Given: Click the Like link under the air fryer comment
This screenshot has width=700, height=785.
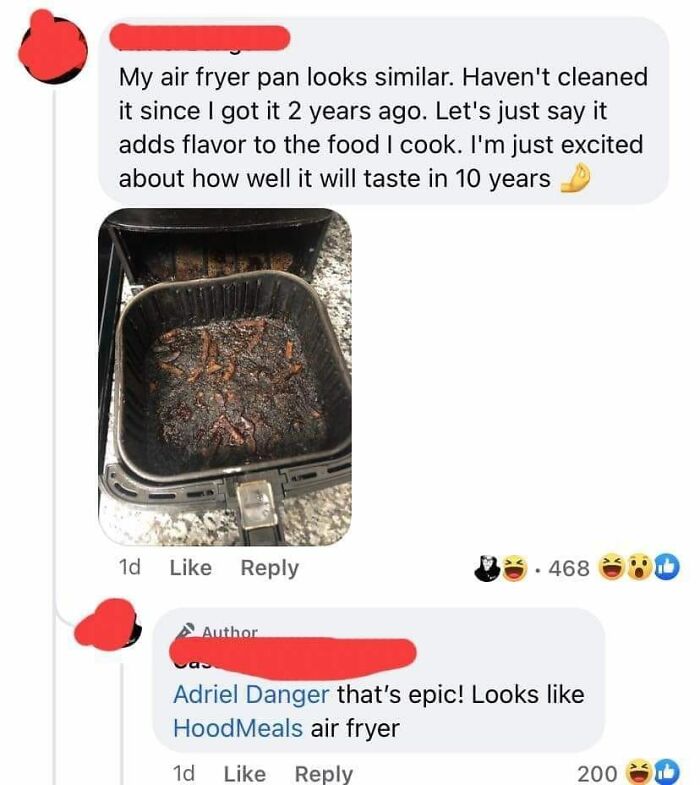Looking at the screenshot, I should (x=190, y=568).
